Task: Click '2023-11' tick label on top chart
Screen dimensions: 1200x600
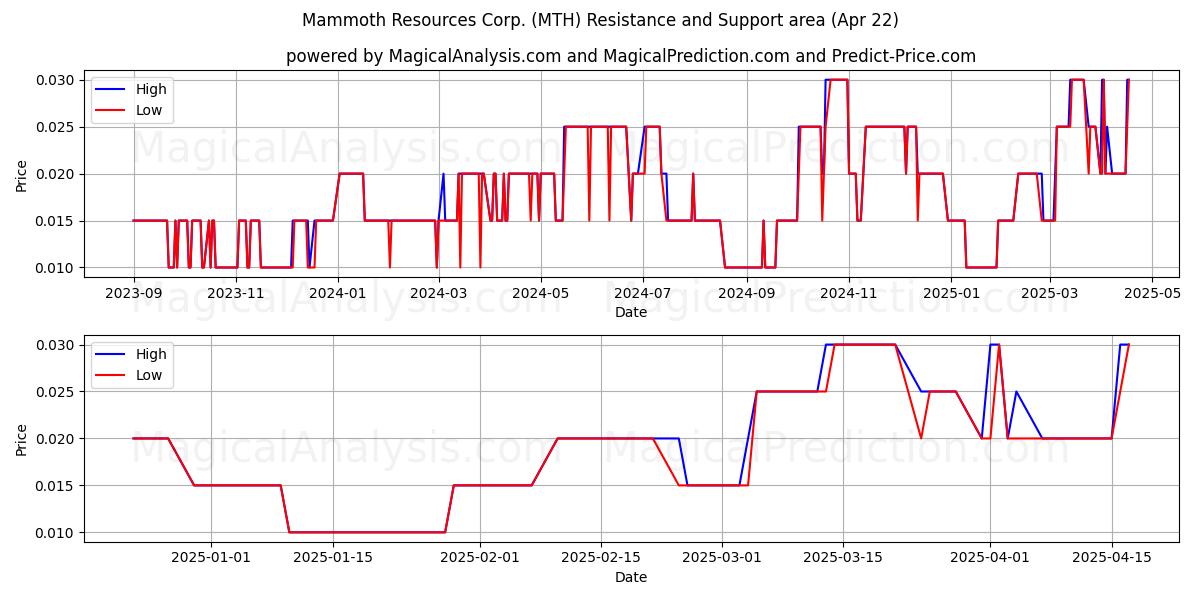Action: [x=237, y=293]
